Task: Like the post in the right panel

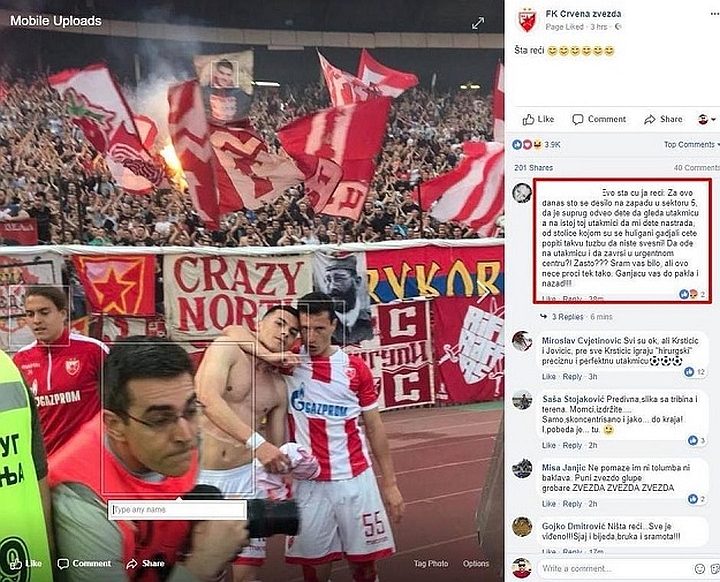Action: click(538, 119)
